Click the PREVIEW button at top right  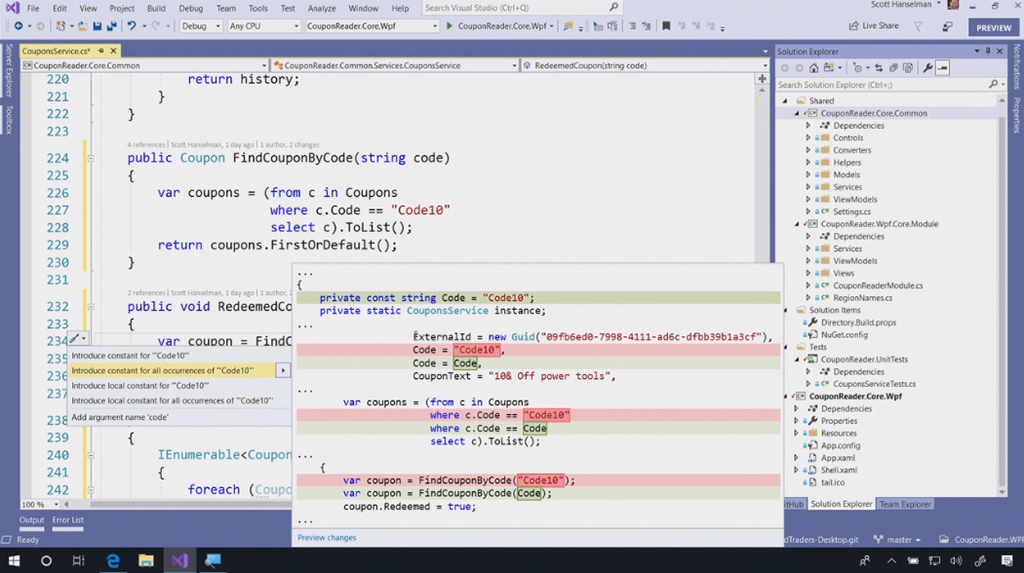point(993,28)
